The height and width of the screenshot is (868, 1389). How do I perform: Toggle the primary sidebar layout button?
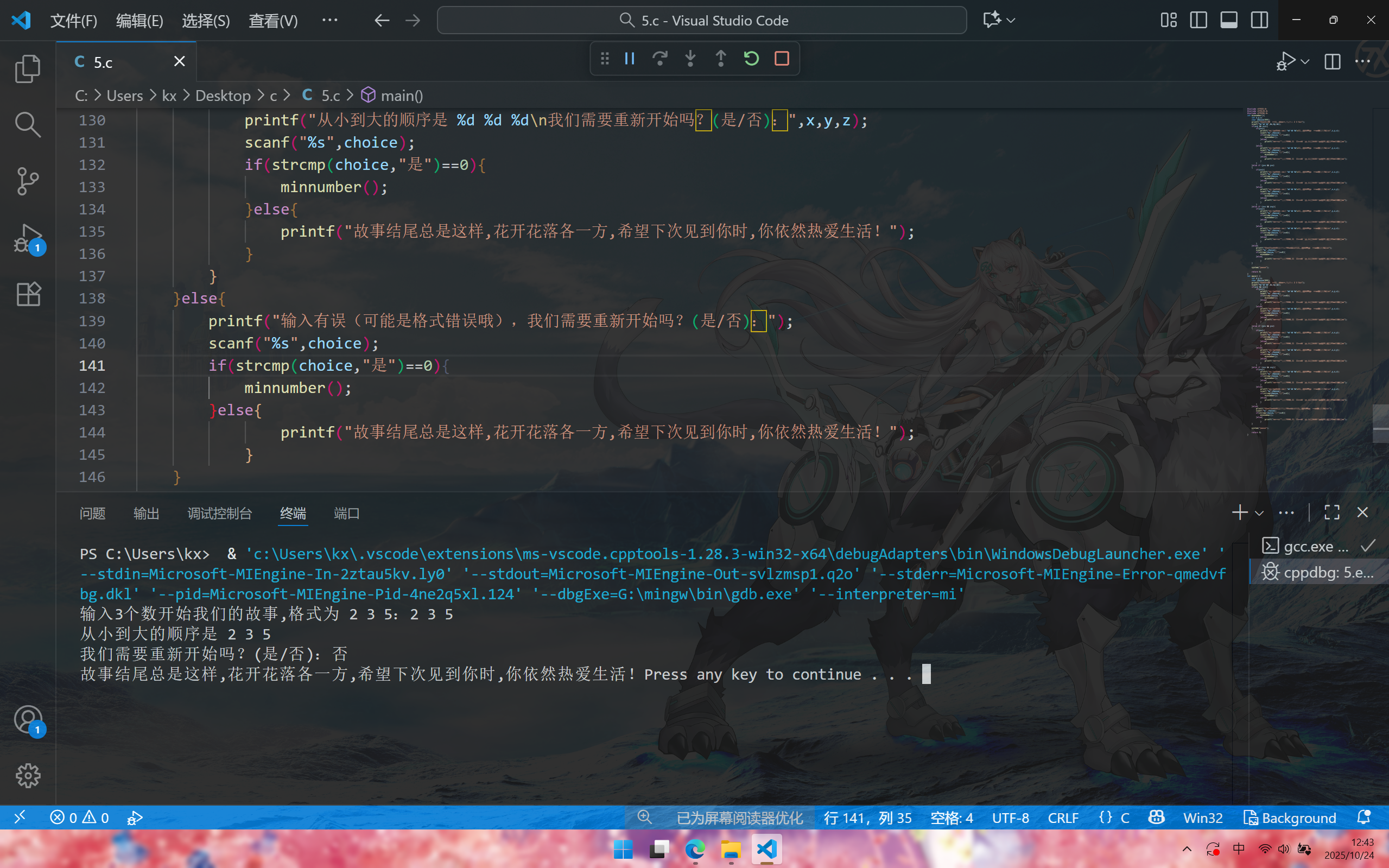pos(1198,21)
